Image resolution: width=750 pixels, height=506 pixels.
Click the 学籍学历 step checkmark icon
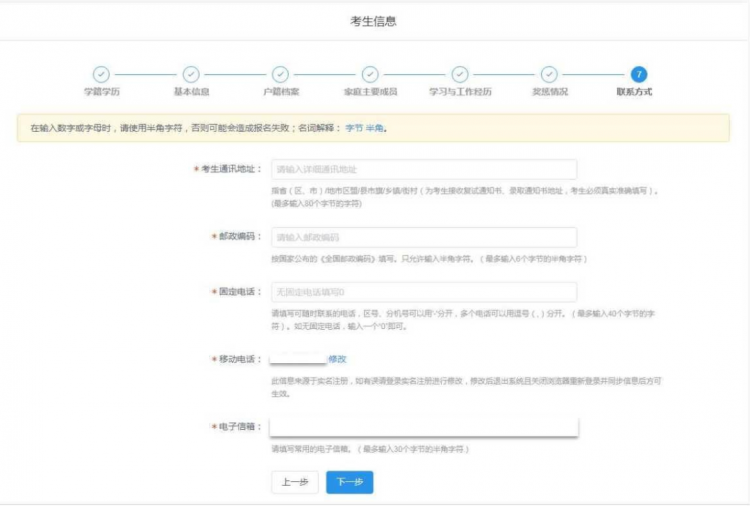pos(101,75)
